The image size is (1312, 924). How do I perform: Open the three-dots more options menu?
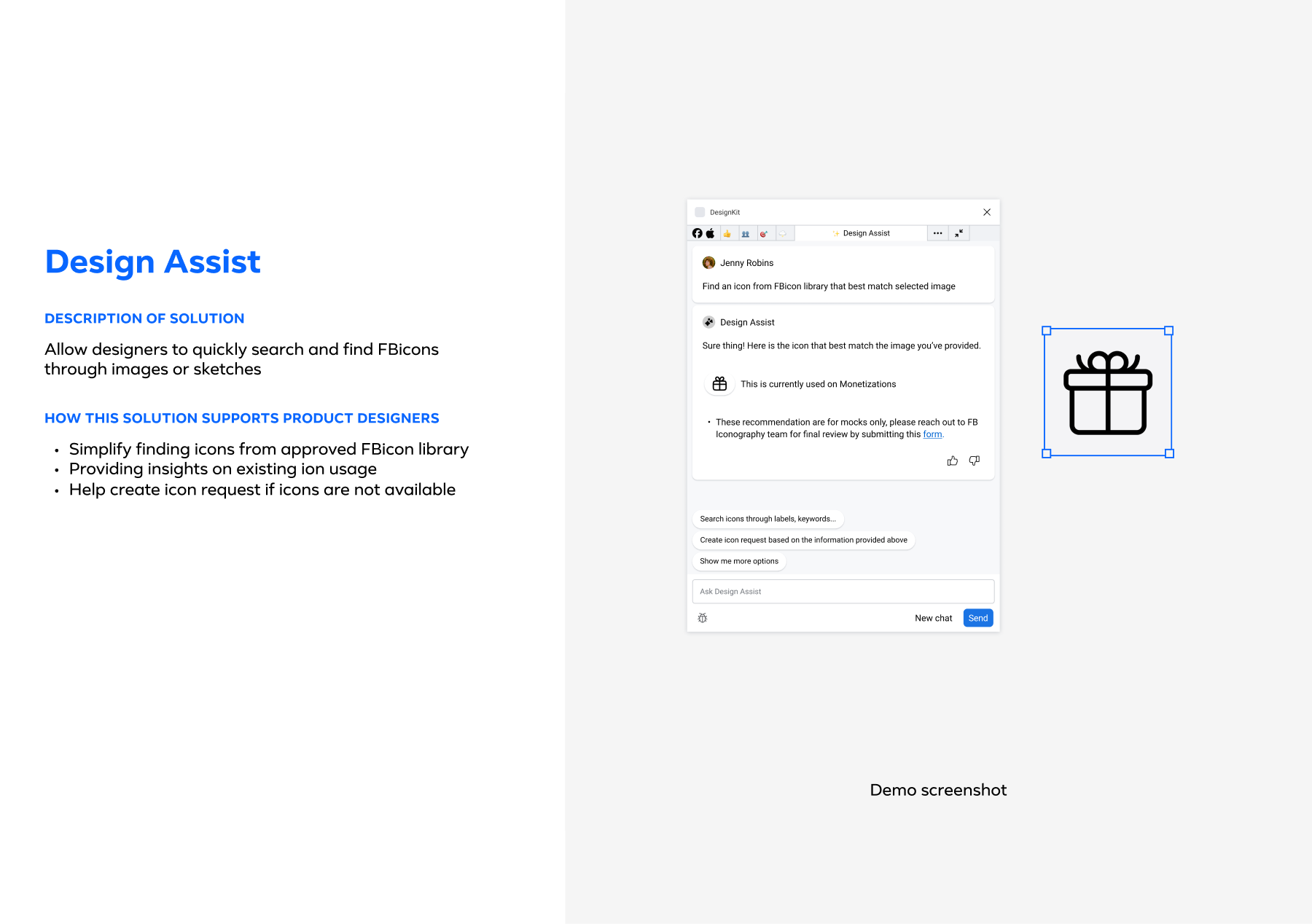coord(937,233)
